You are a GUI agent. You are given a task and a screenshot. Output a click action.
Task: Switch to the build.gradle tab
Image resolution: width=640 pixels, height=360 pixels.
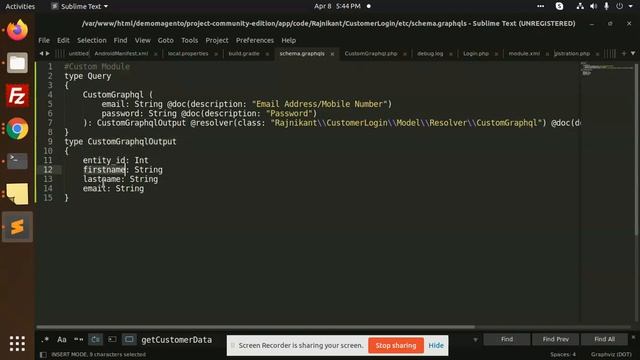244,53
